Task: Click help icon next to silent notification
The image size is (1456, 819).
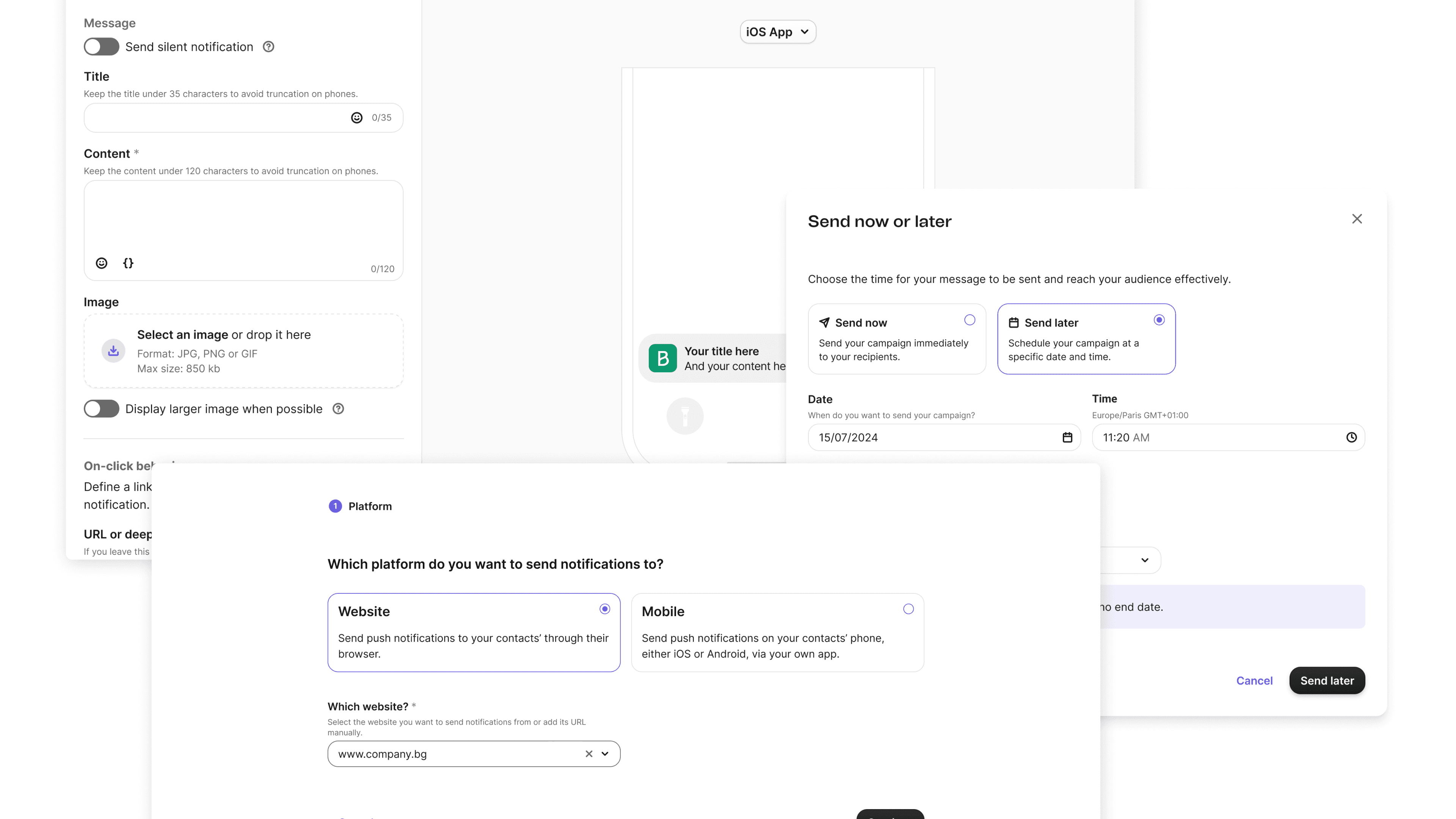Action: [x=268, y=47]
